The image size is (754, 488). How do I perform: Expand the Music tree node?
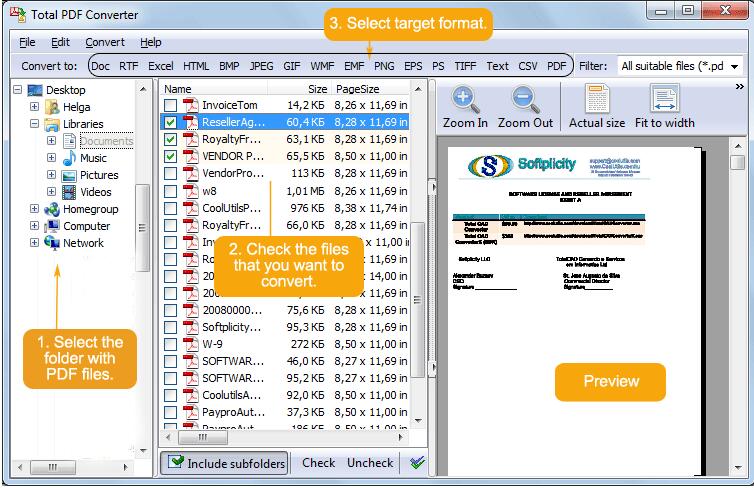click(x=51, y=157)
